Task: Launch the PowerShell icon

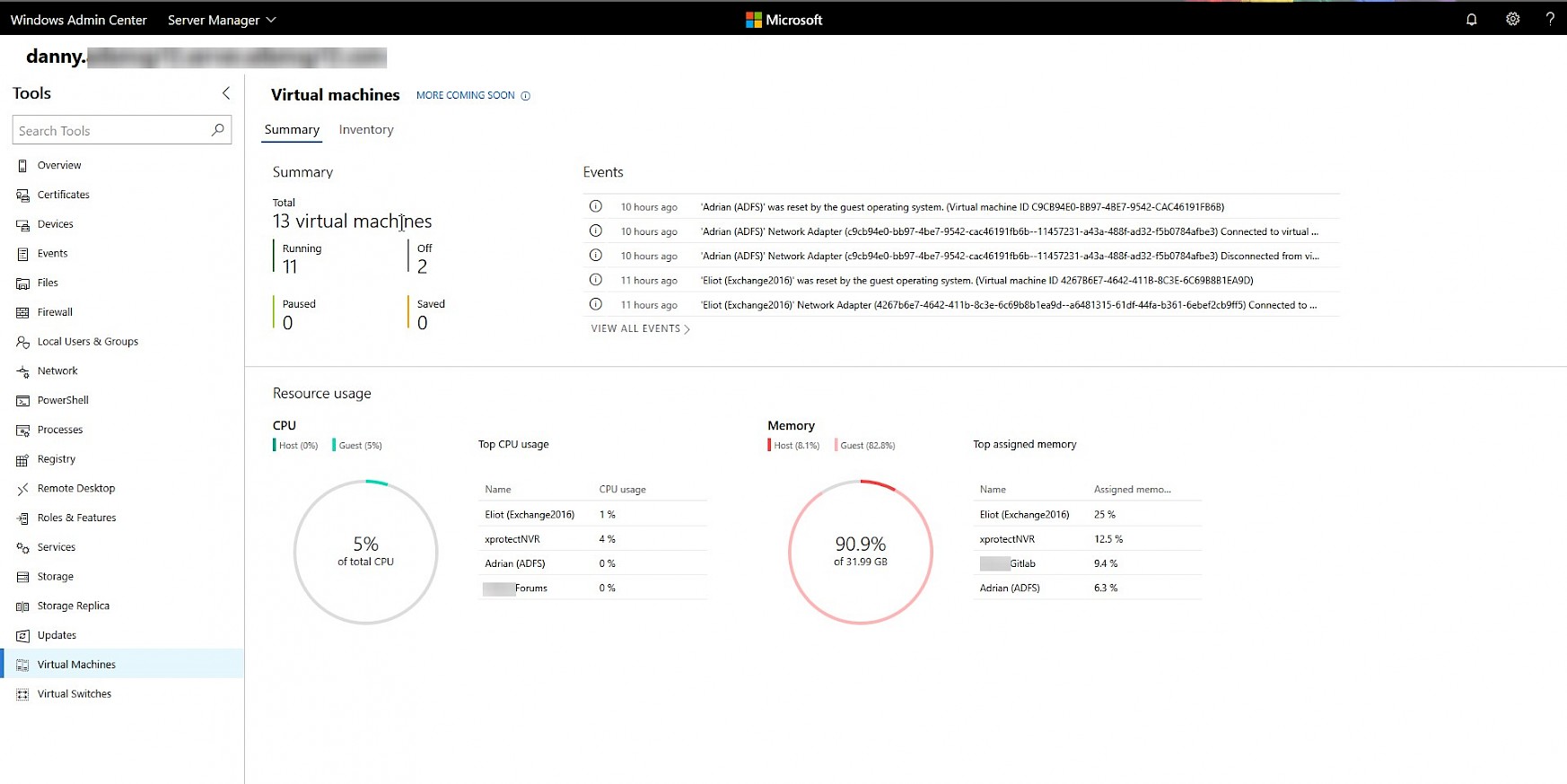Action: click(x=22, y=401)
